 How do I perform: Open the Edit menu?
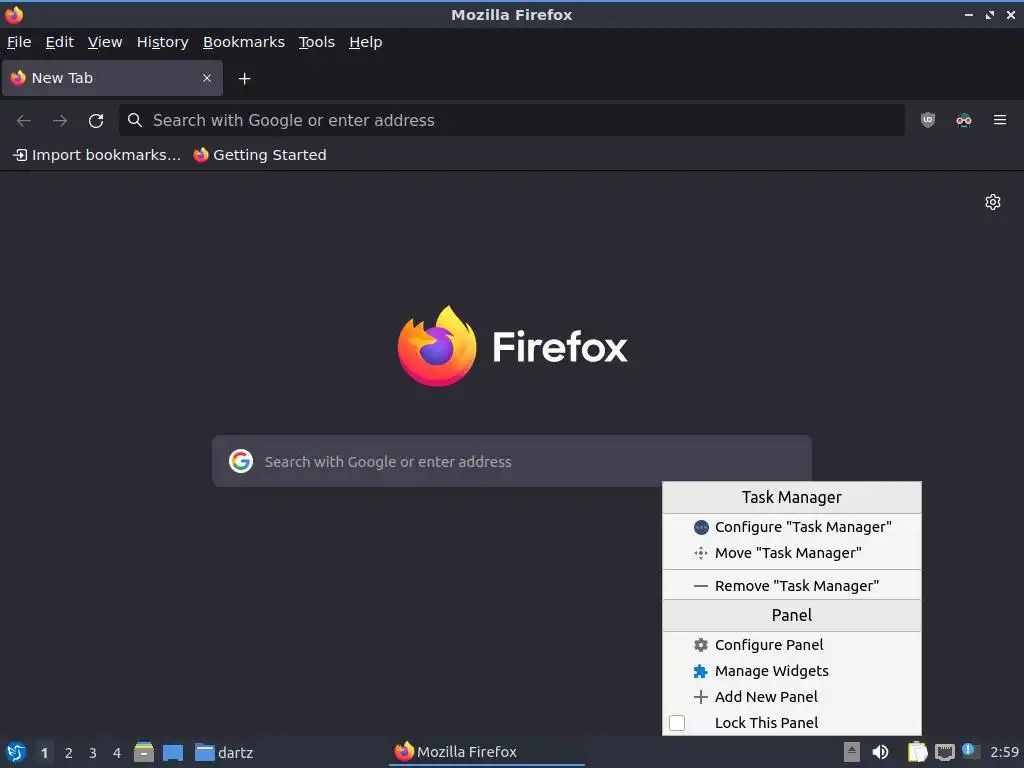point(59,42)
